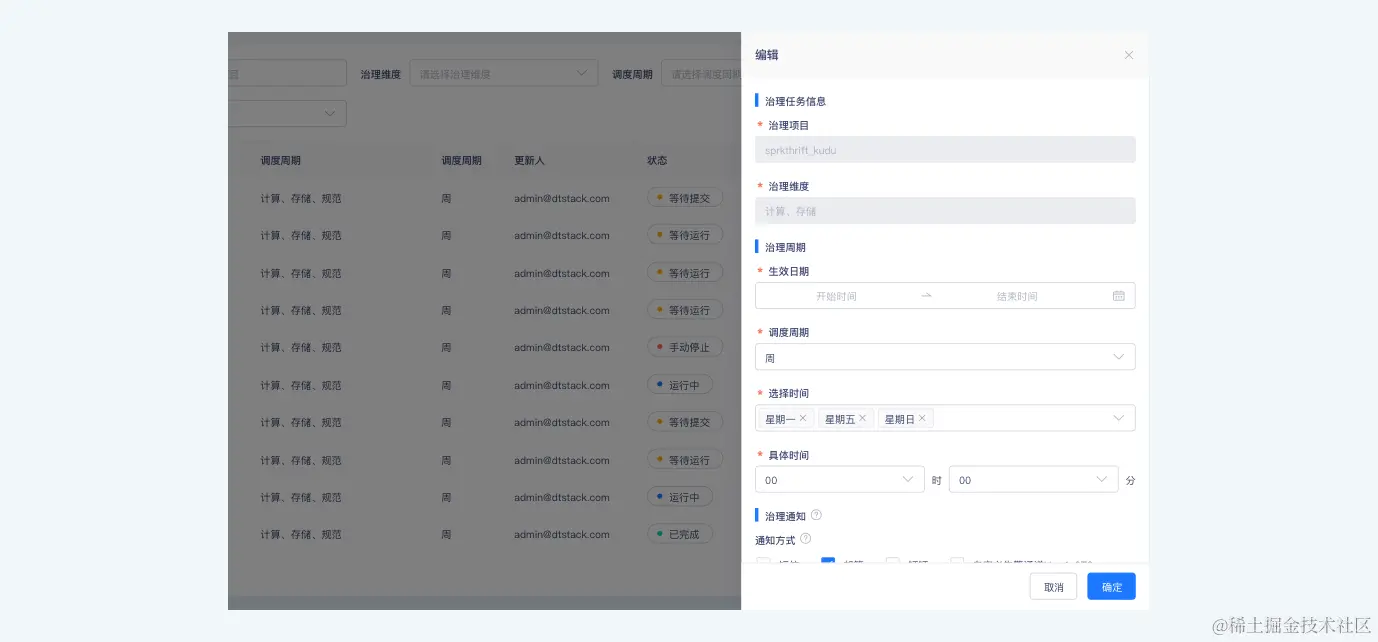Click the 已完成 status tag in background table
1378x642 pixels.
pos(680,535)
